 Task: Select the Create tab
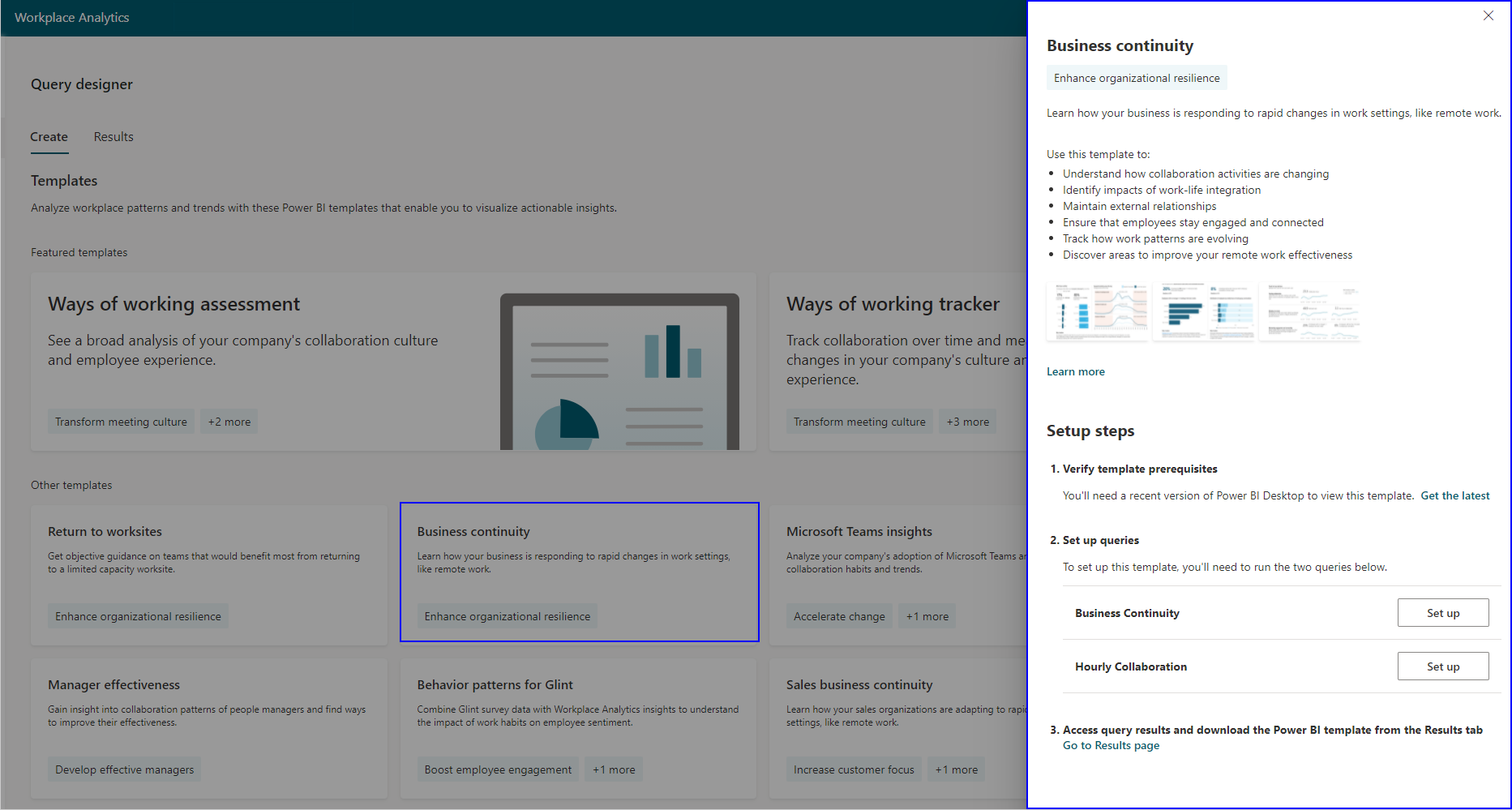[49, 137]
